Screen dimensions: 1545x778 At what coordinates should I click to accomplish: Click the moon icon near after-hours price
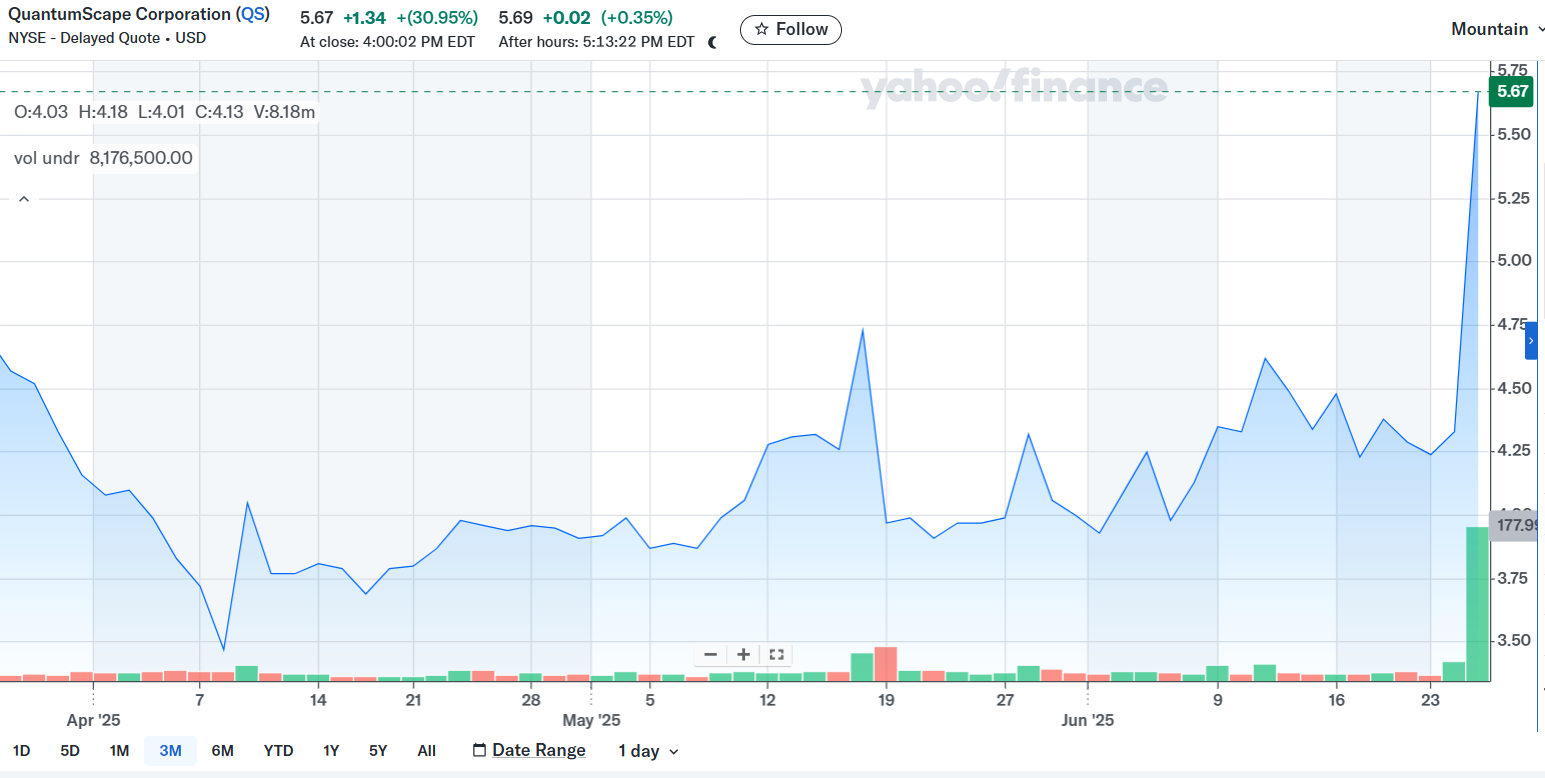click(712, 42)
